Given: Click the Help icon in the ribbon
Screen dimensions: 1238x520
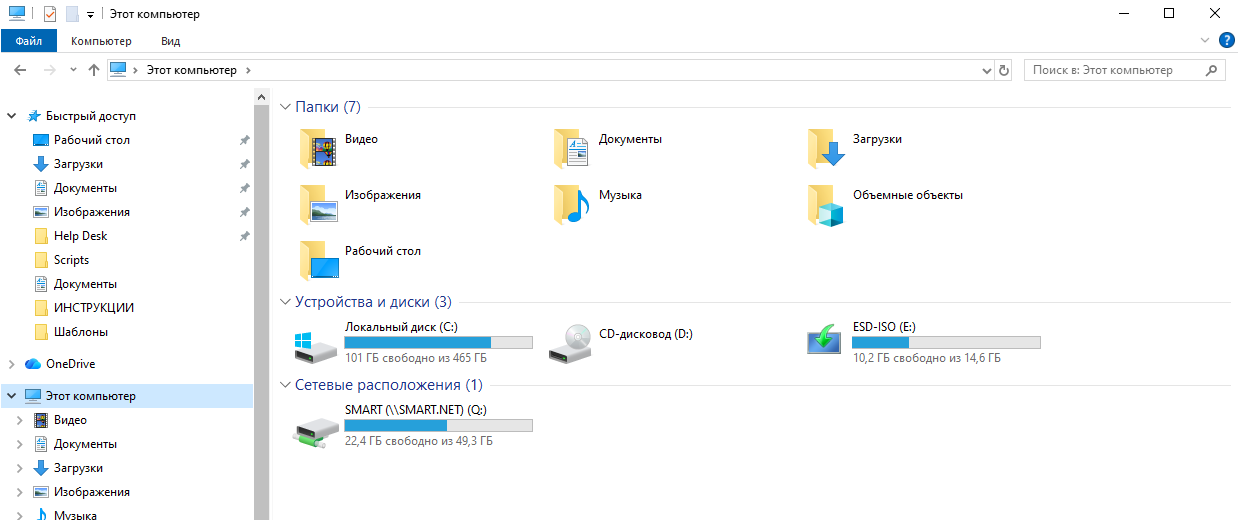Looking at the screenshot, I should 1226,41.
